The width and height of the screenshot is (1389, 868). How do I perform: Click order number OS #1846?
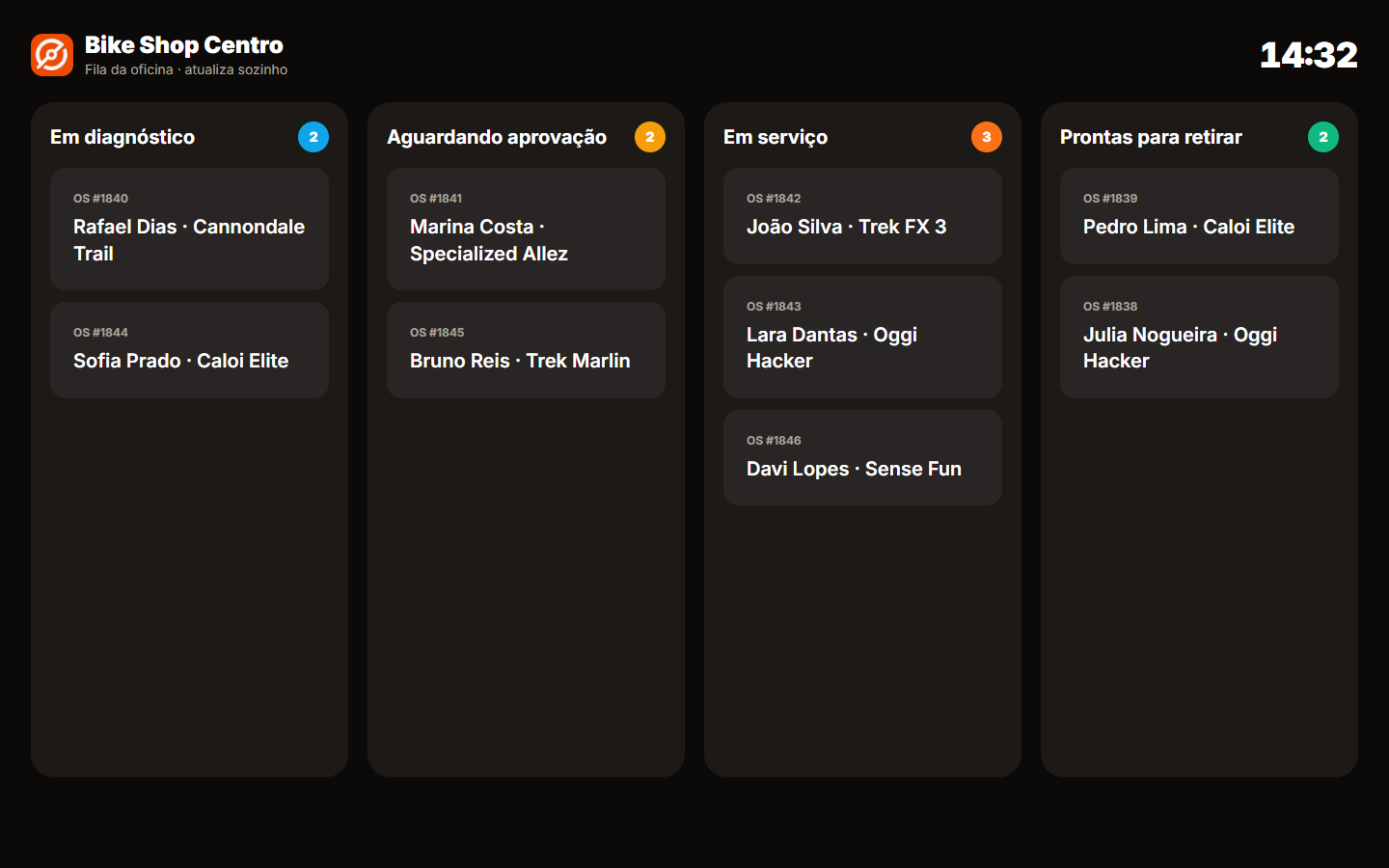(x=774, y=441)
